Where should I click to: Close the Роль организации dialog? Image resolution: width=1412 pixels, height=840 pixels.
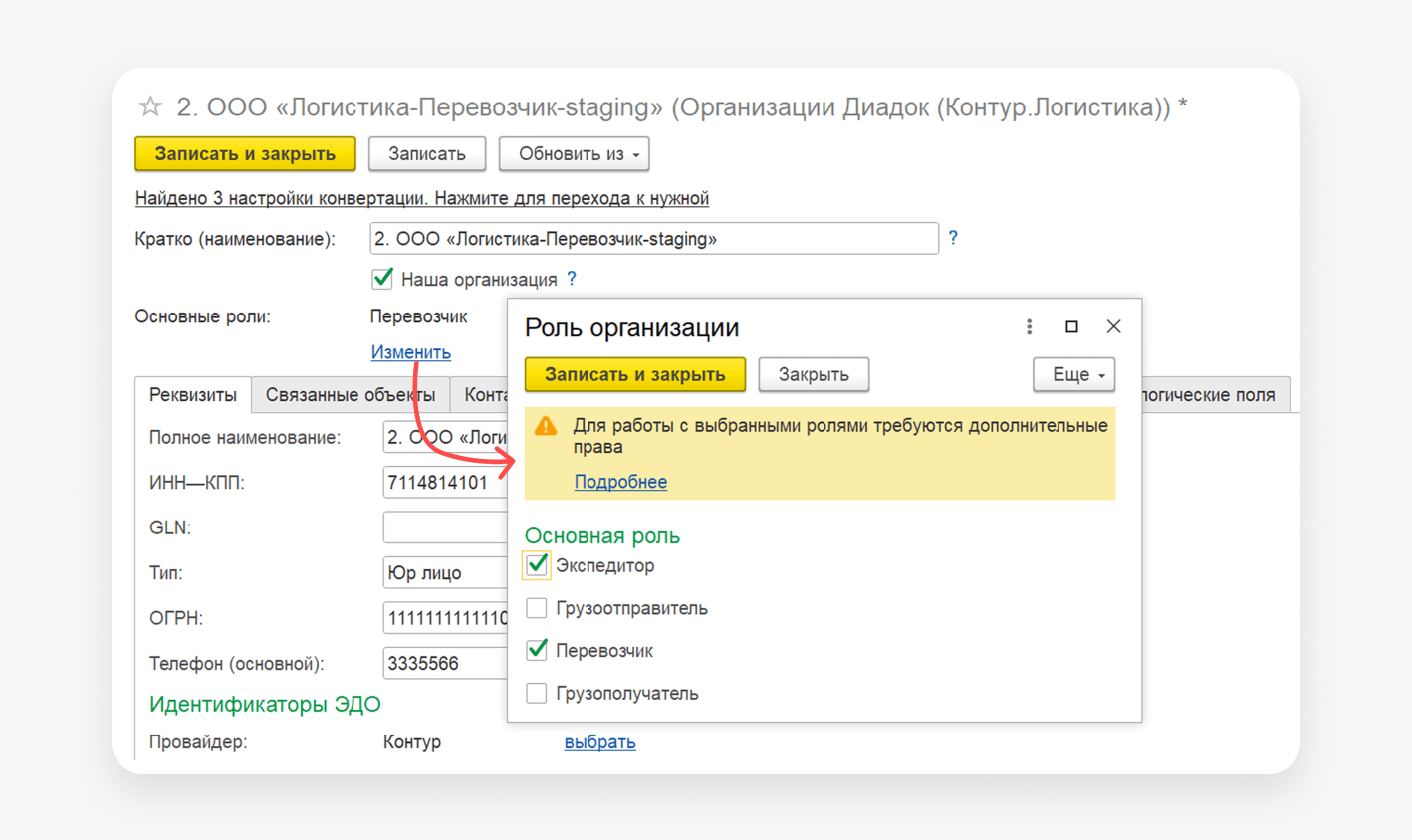(1113, 327)
